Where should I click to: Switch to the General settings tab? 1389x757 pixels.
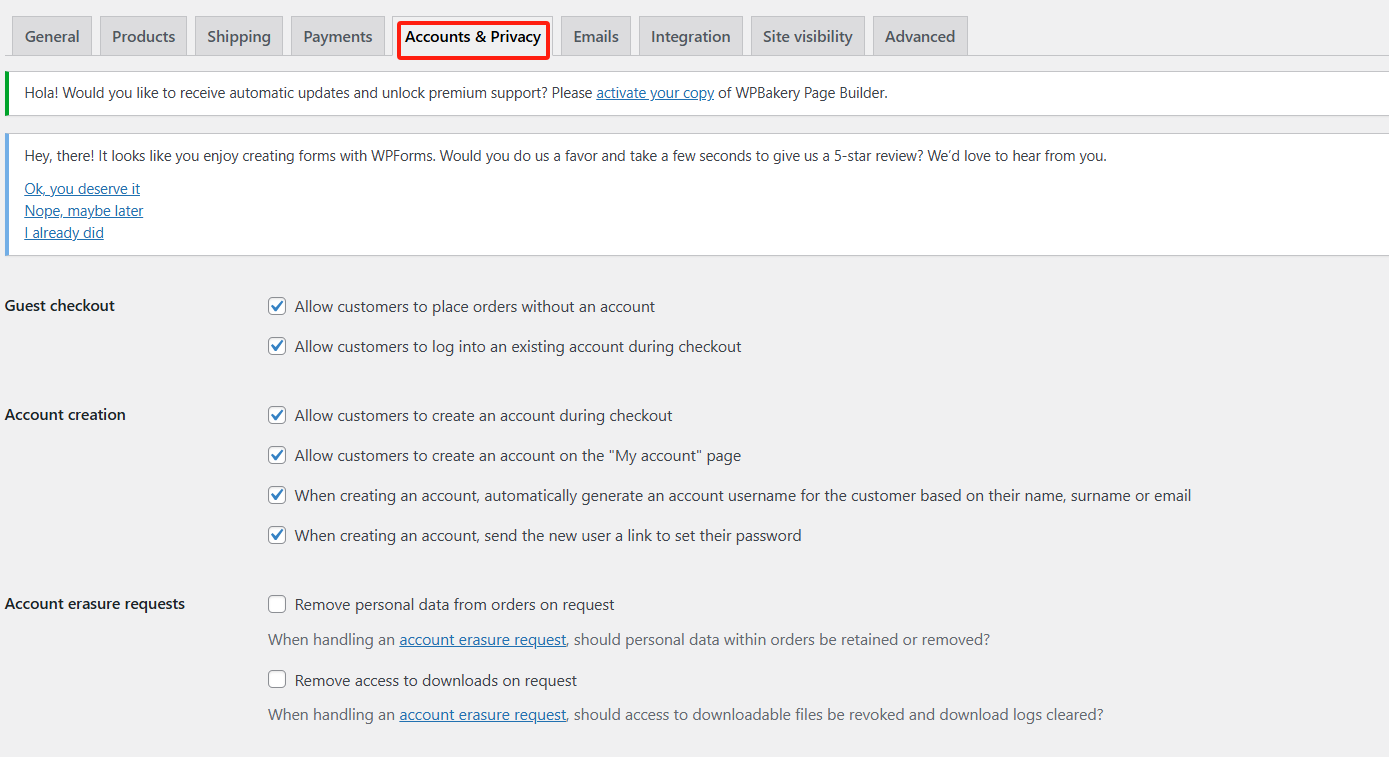51,35
